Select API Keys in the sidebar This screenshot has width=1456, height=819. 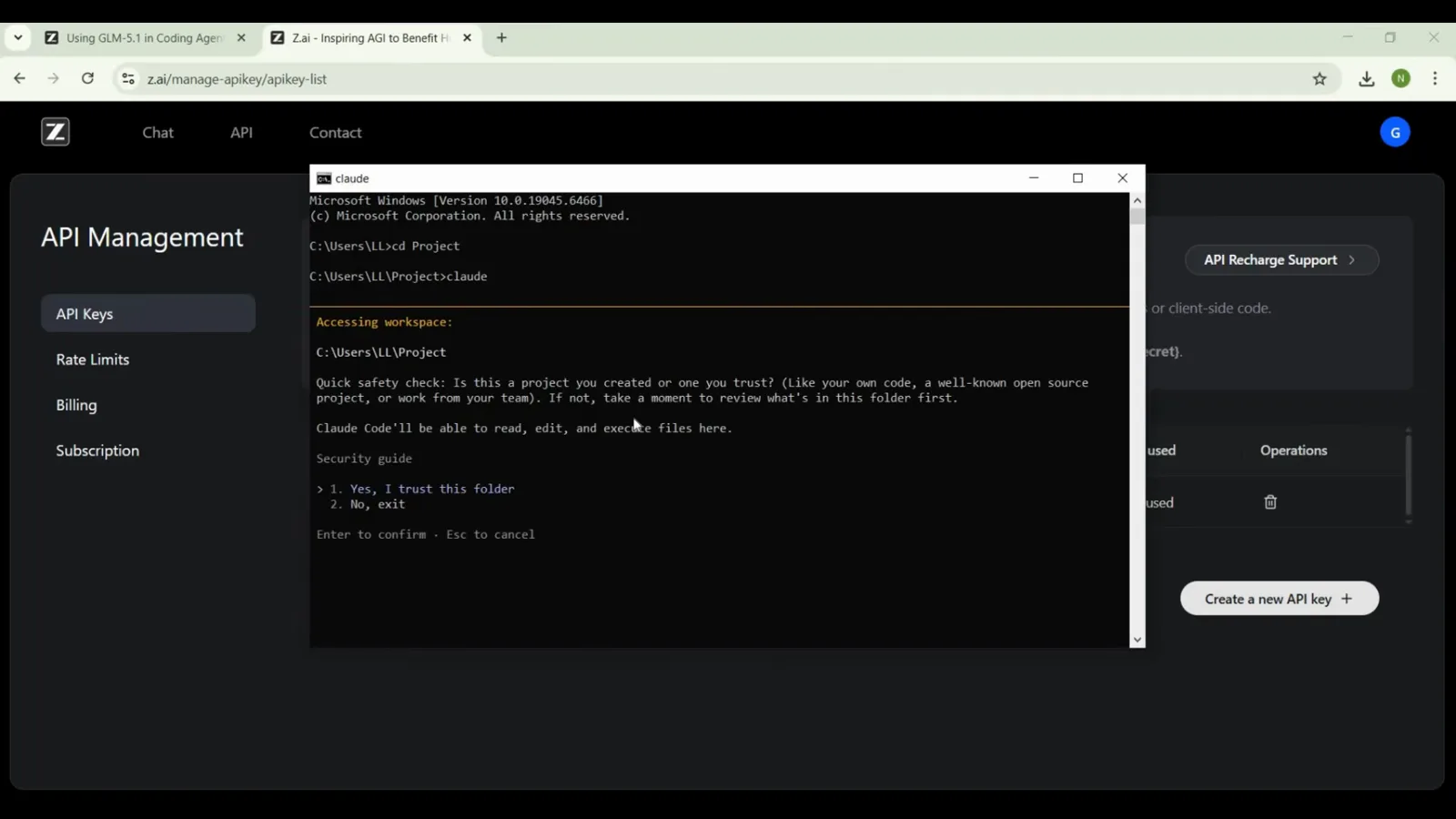point(148,313)
